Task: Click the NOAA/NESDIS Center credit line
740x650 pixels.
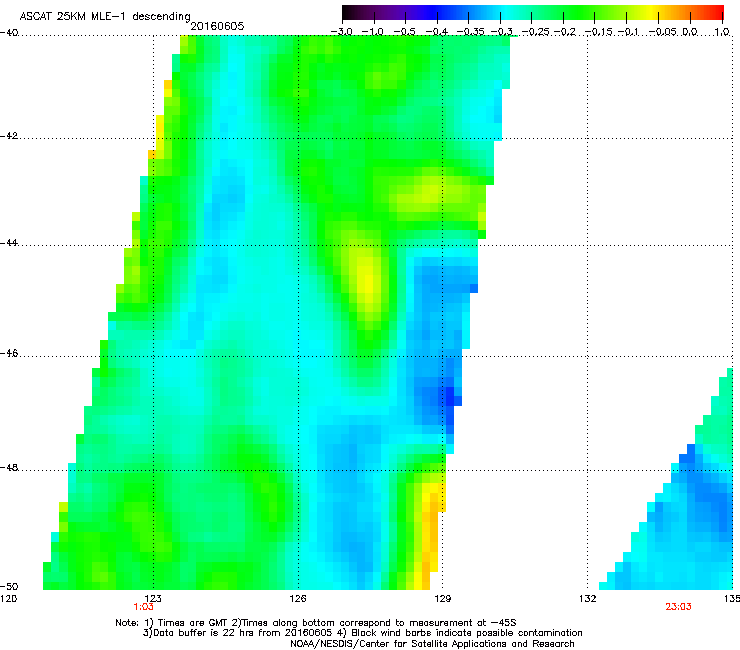Action: [x=432, y=644]
